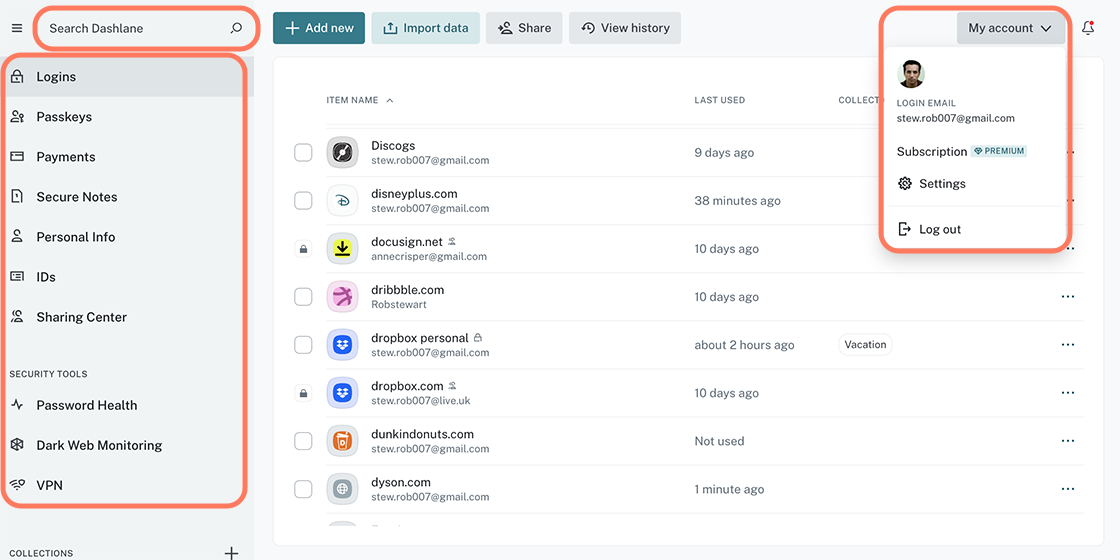Sort by Item Name column arrow
1120x560 pixels.
click(390, 100)
